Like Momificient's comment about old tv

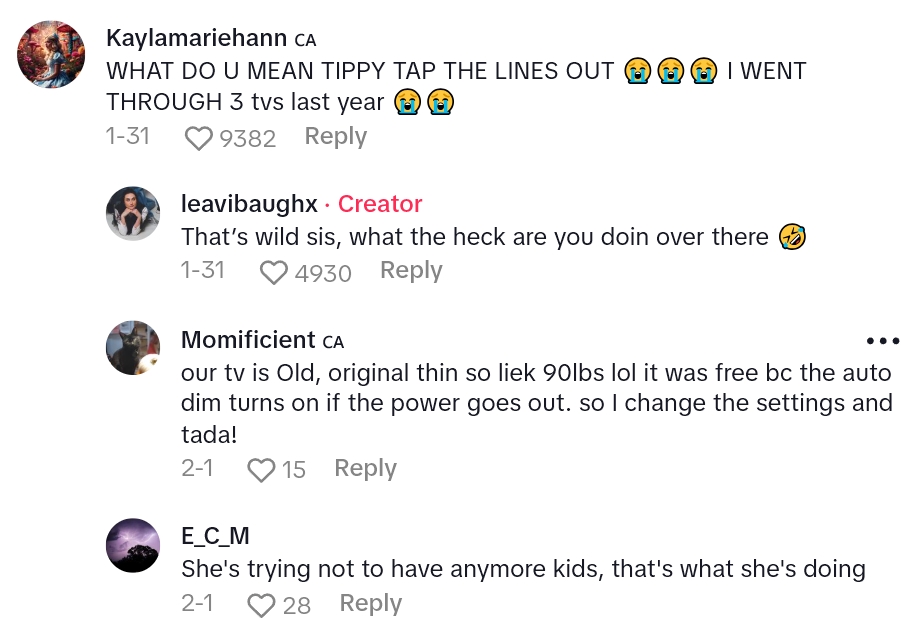[261, 470]
